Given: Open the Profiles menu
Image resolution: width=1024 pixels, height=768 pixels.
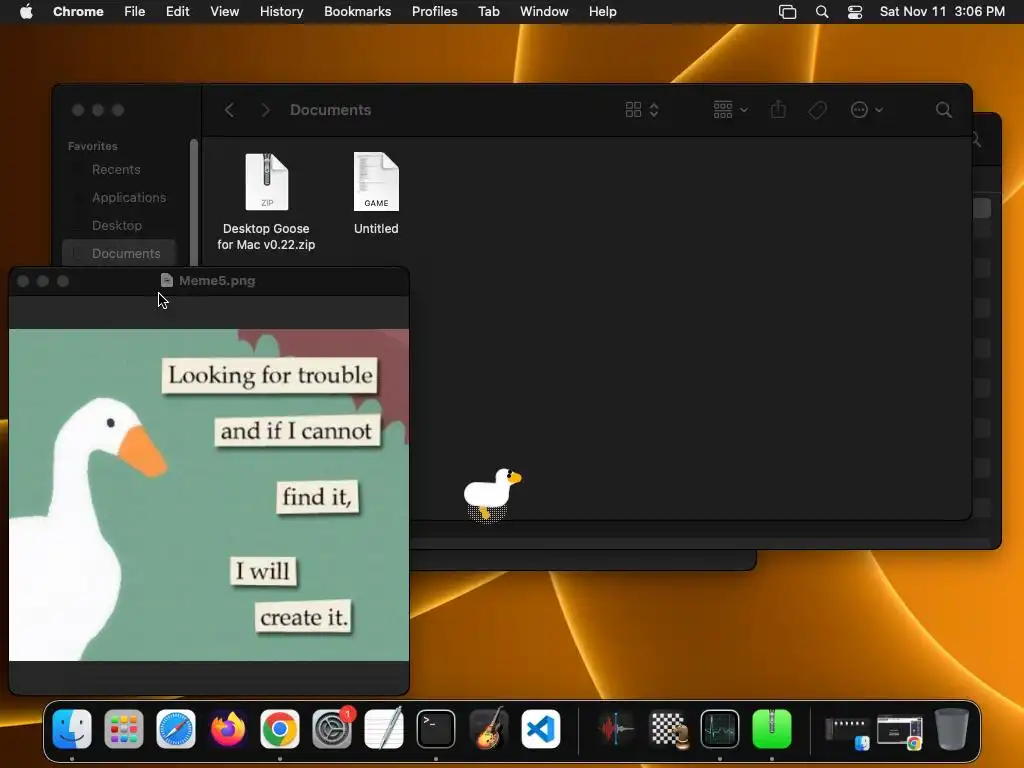Looking at the screenshot, I should (x=434, y=11).
